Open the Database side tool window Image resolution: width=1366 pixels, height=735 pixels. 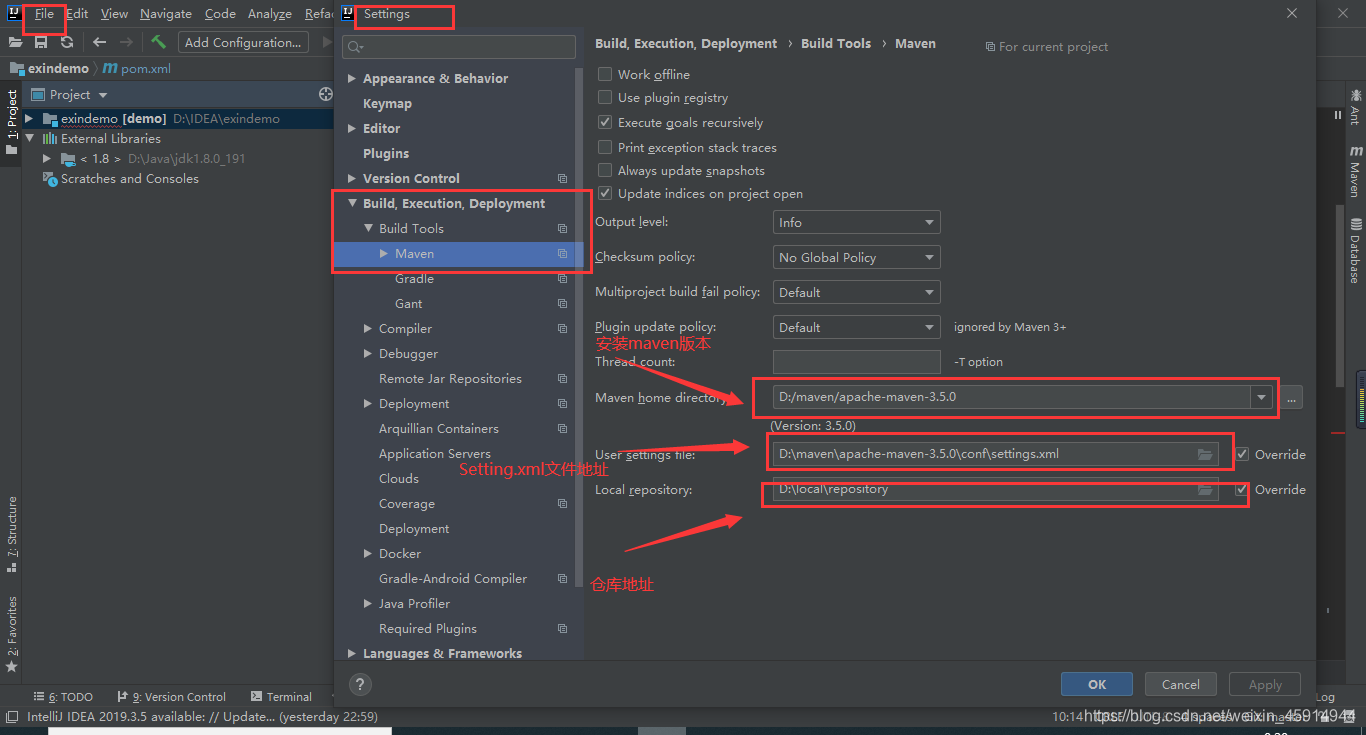pos(1355,250)
